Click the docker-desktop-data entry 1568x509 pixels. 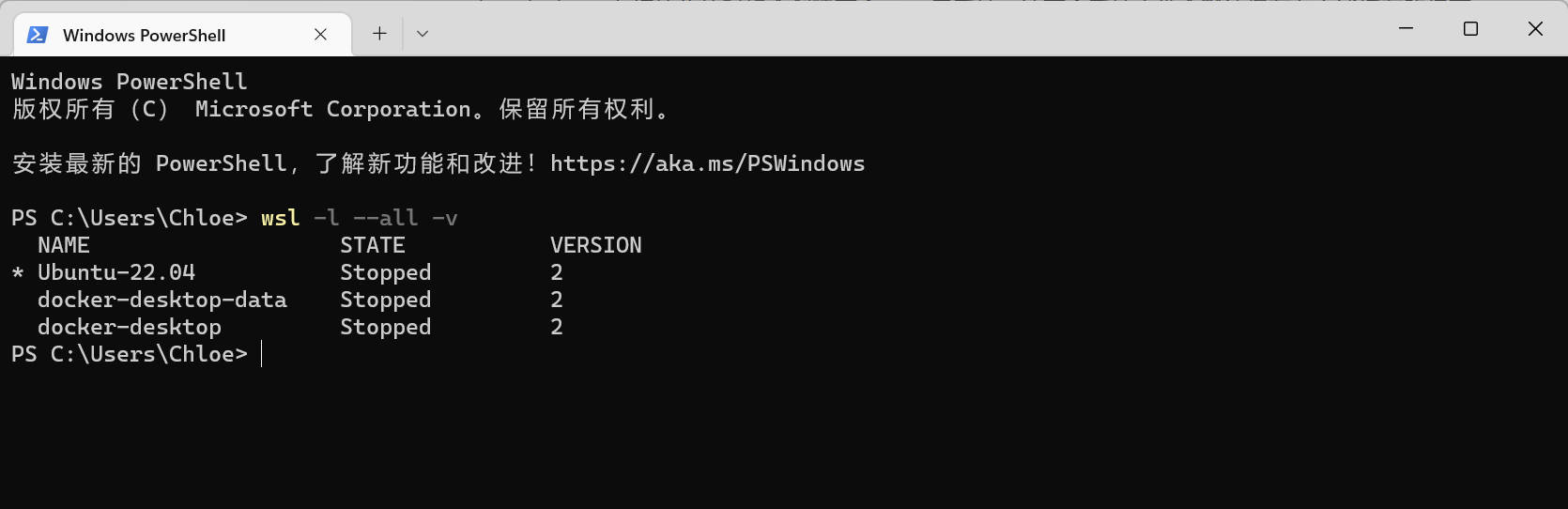tap(161, 300)
